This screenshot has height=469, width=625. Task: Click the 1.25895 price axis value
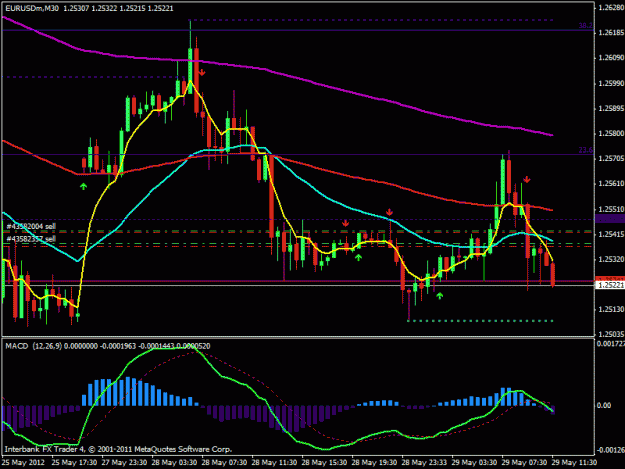pyautogui.click(x=611, y=108)
